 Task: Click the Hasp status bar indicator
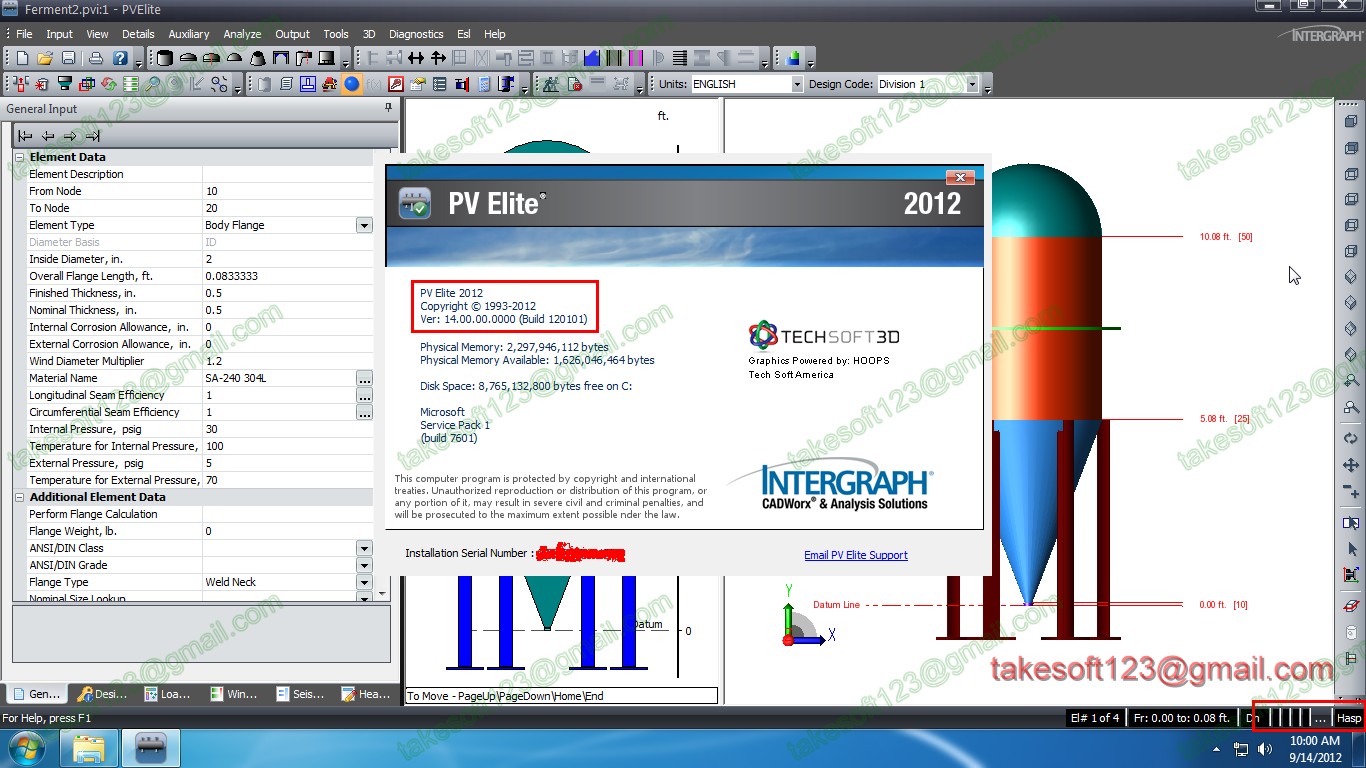pos(1349,718)
